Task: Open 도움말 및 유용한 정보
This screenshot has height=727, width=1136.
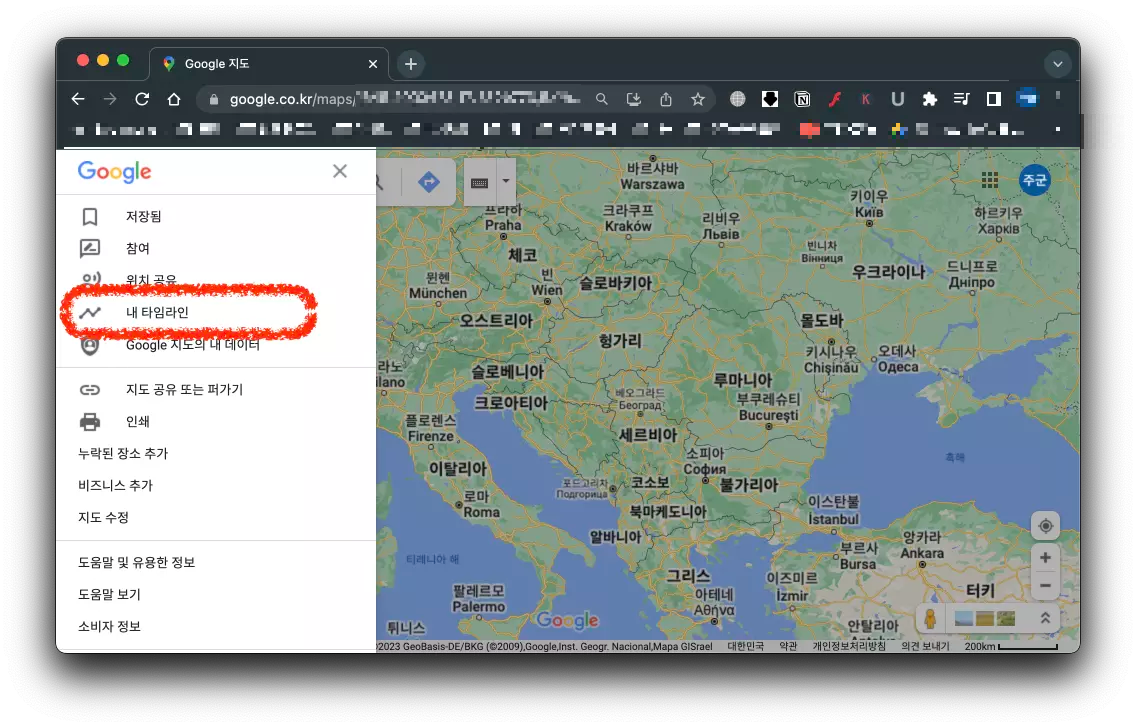Action: 136,562
